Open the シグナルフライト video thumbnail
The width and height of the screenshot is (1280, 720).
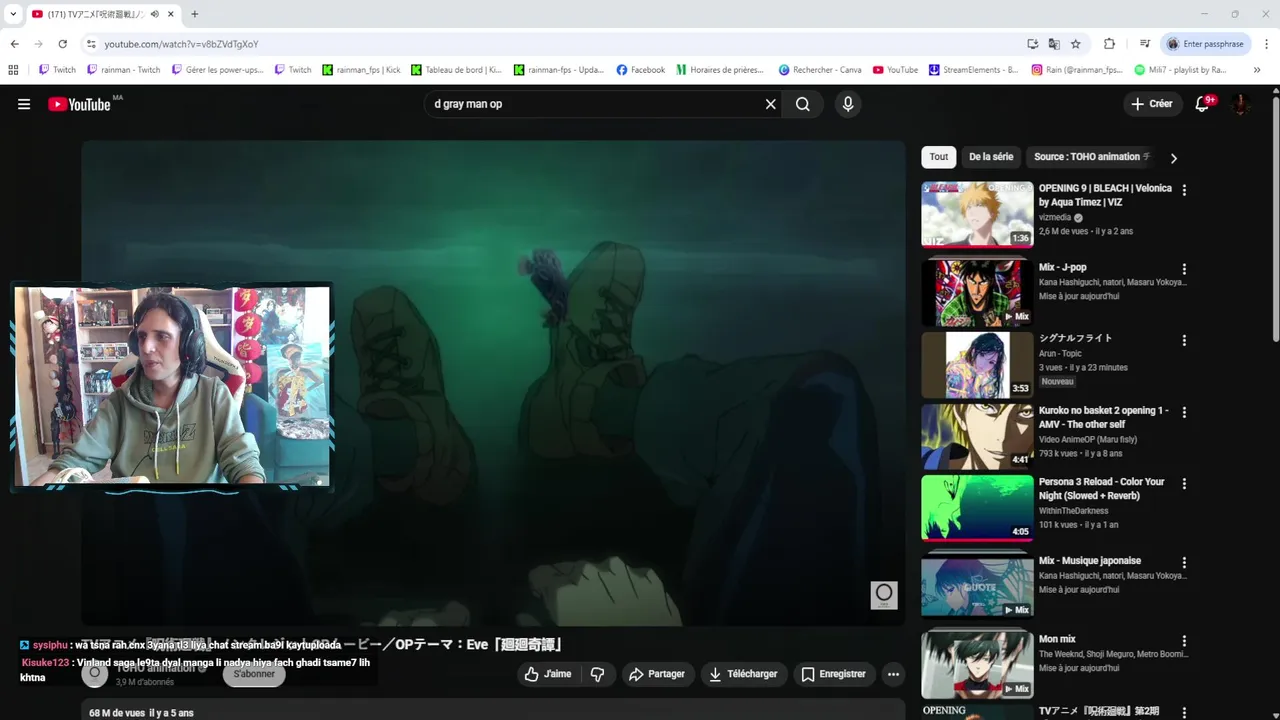[x=977, y=365]
